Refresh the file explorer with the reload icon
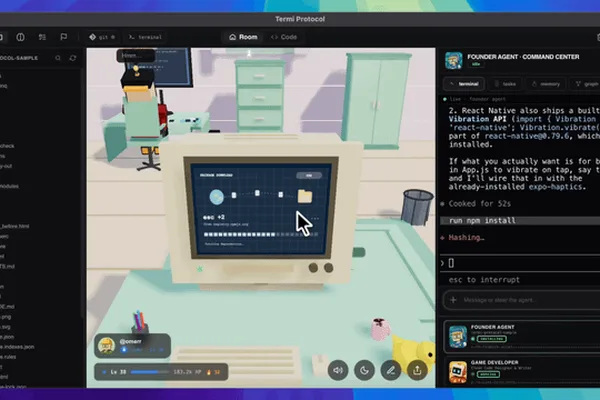 click(73, 58)
